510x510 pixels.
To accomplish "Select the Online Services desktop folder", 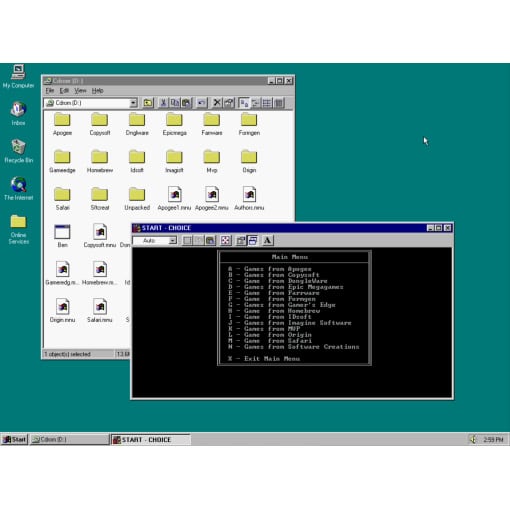I will click(x=18, y=229).
